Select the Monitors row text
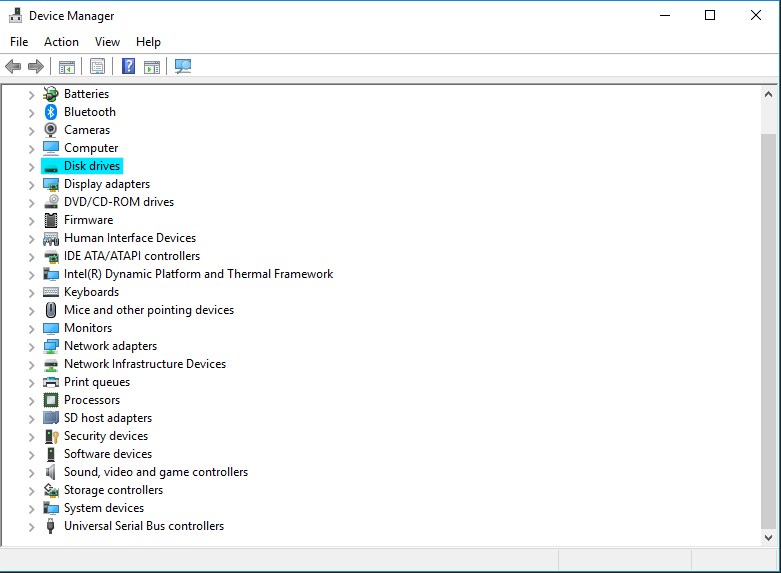The height and width of the screenshot is (573, 781). click(x=88, y=328)
